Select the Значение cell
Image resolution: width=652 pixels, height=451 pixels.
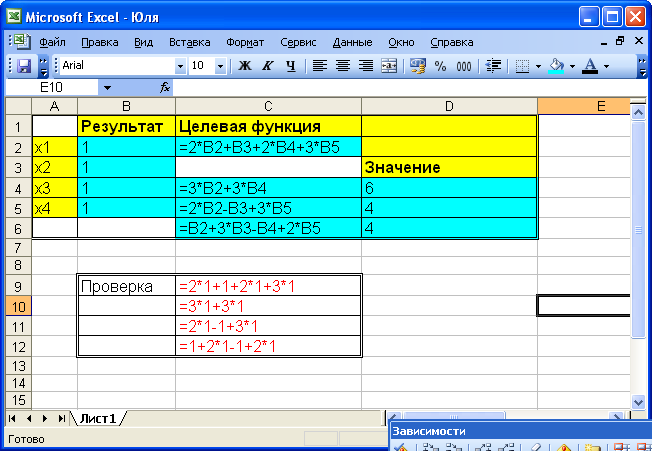click(x=449, y=167)
